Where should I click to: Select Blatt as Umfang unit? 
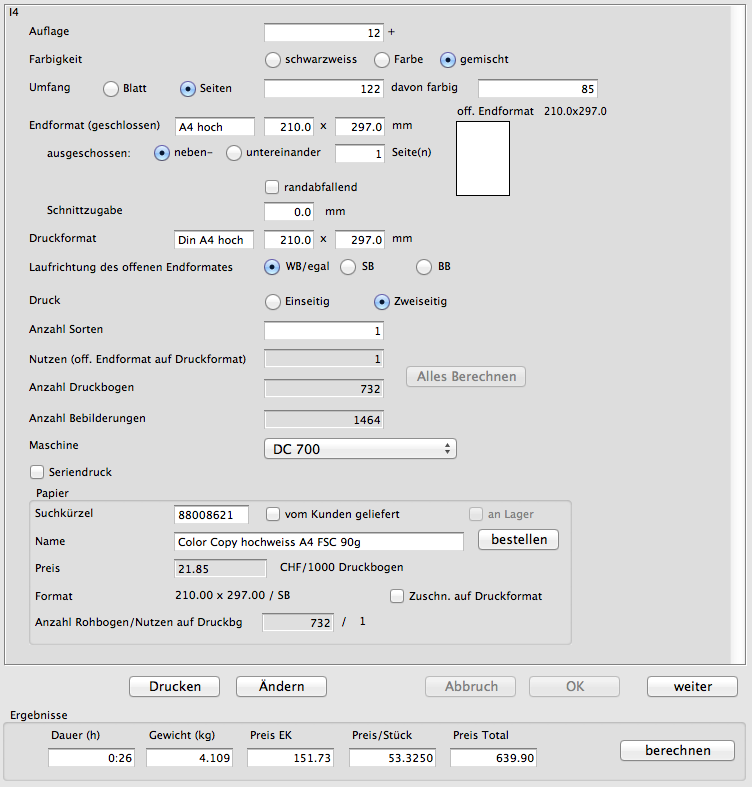pyautogui.click(x=112, y=88)
